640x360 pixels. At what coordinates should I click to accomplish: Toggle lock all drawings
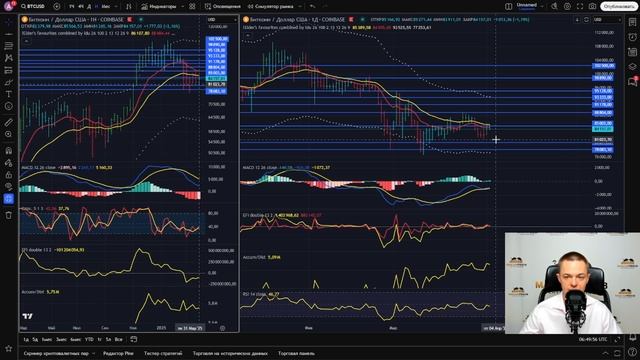tap(9, 175)
